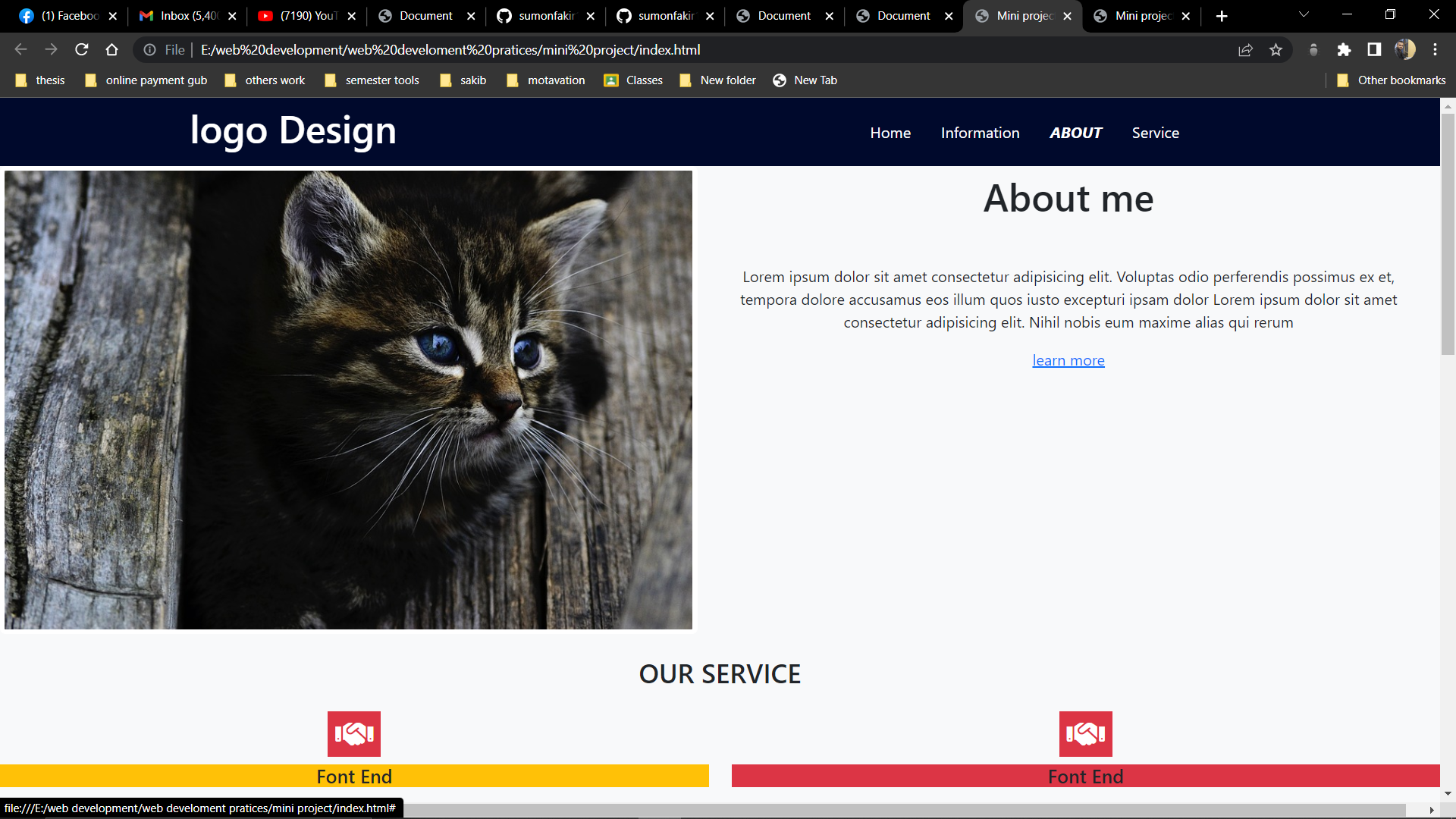This screenshot has width=1456, height=819.
Task: Toggle the browser side panel icon
Action: point(1374,49)
